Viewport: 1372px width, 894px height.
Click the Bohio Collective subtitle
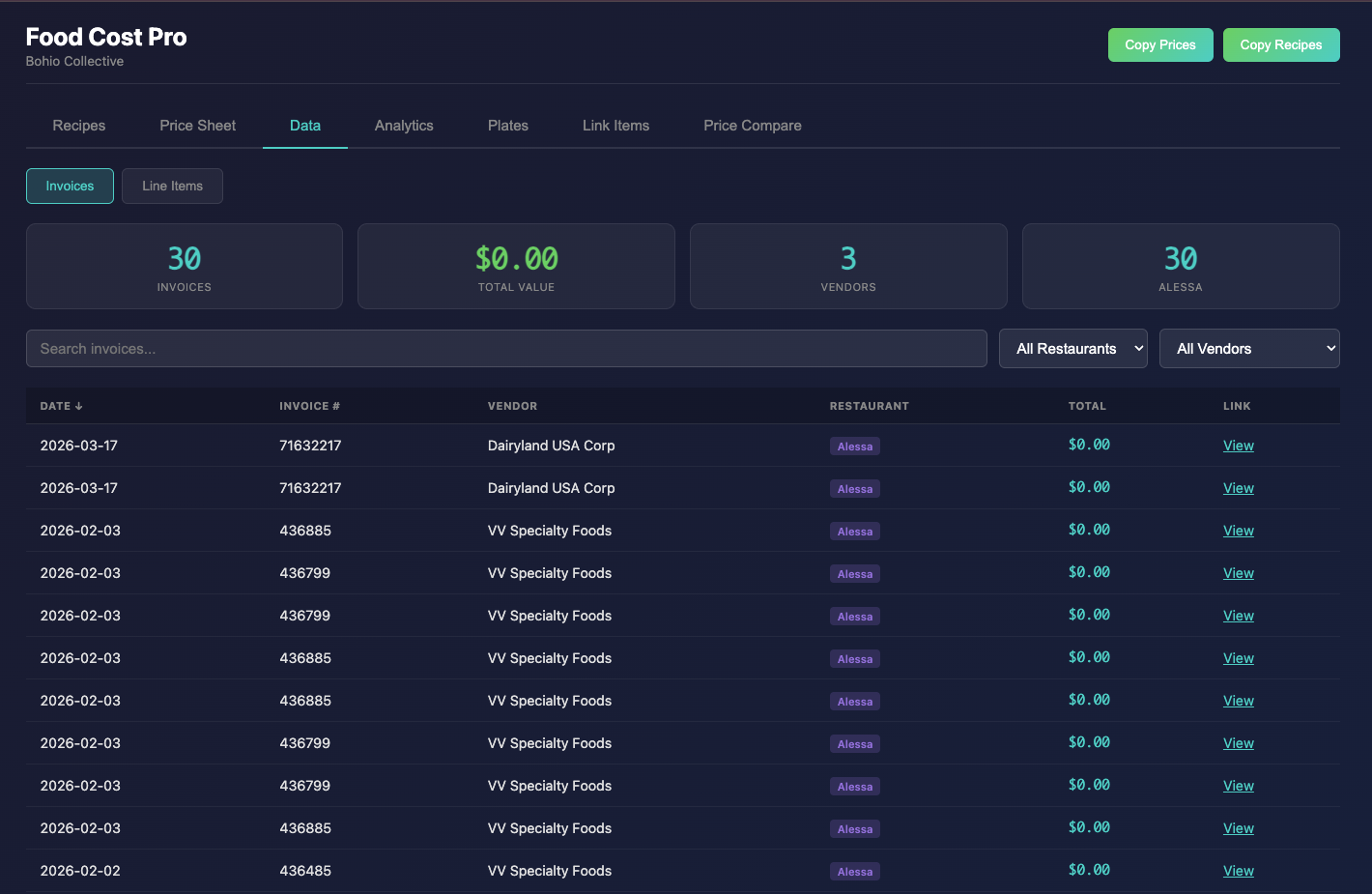point(74,61)
